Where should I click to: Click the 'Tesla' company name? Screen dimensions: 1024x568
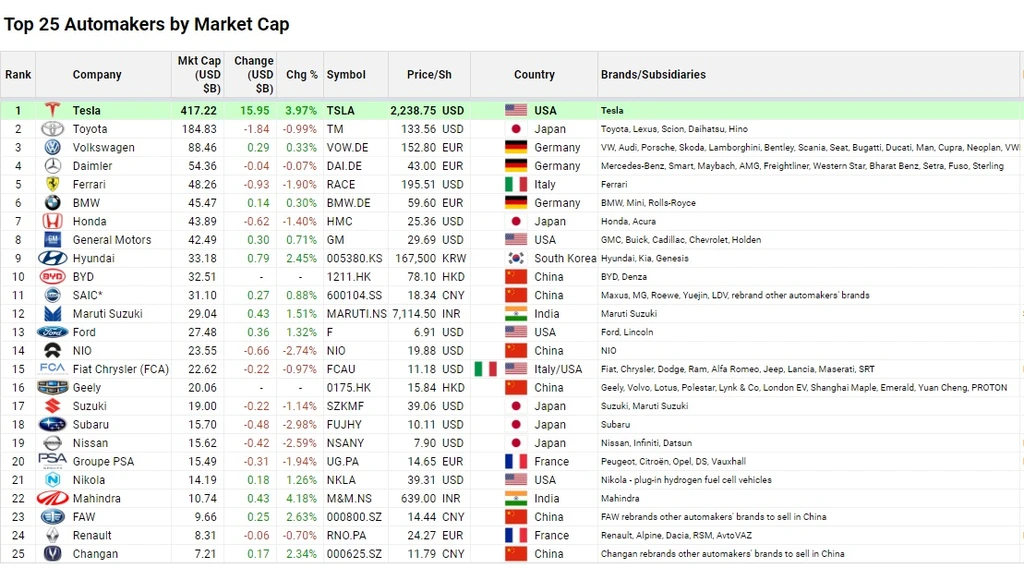(86, 110)
